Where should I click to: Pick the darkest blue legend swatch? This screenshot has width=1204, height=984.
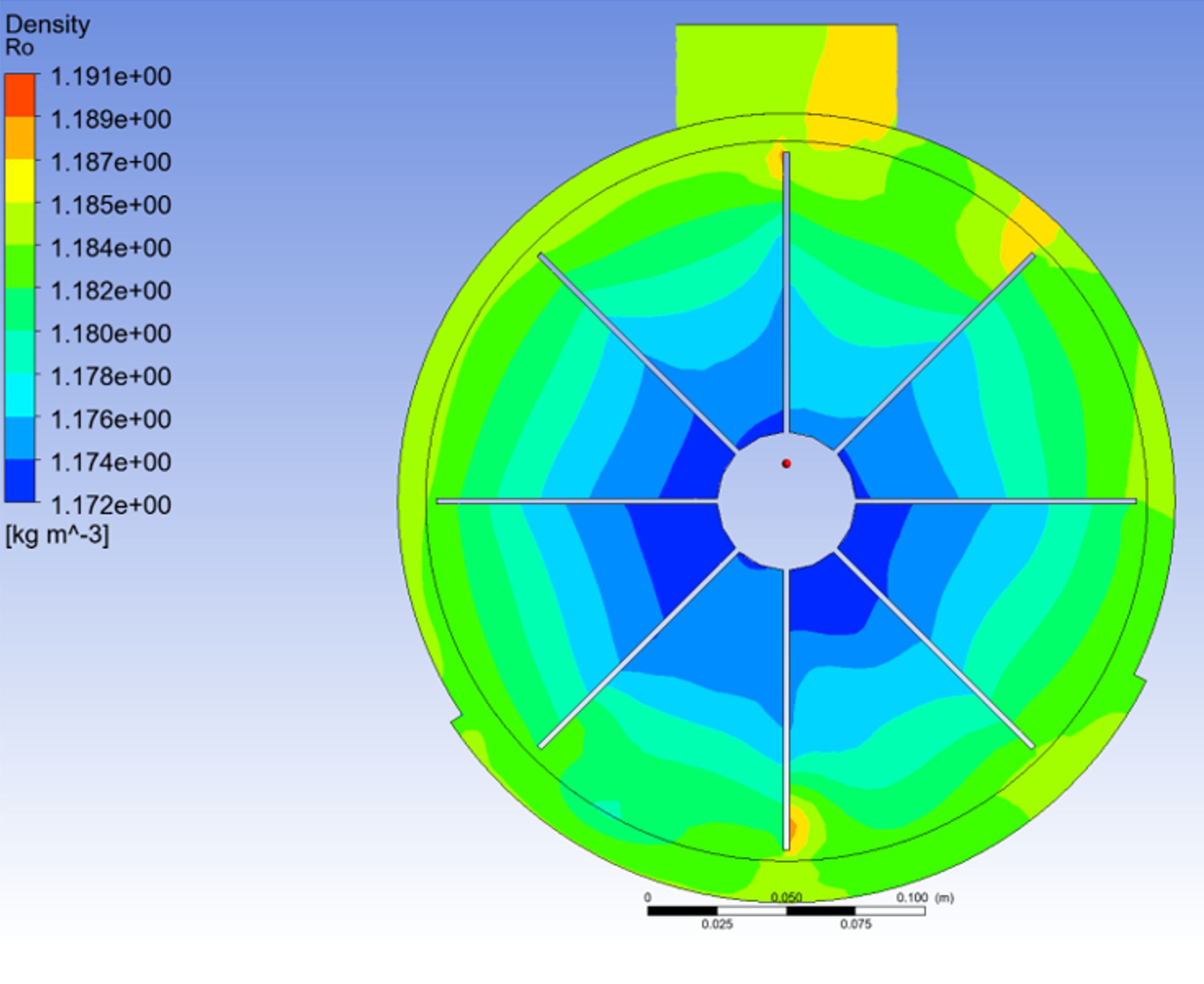tap(20, 481)
